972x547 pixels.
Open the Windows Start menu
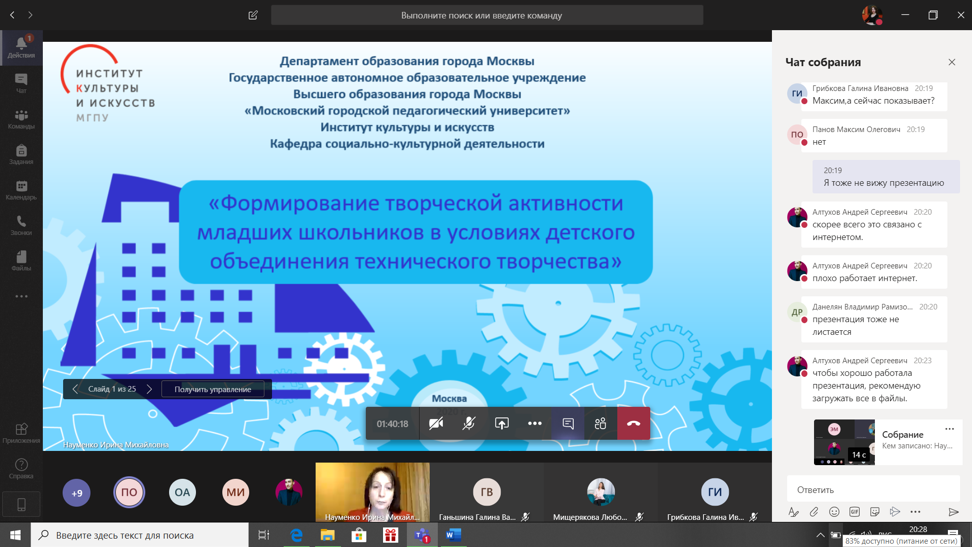15,535
